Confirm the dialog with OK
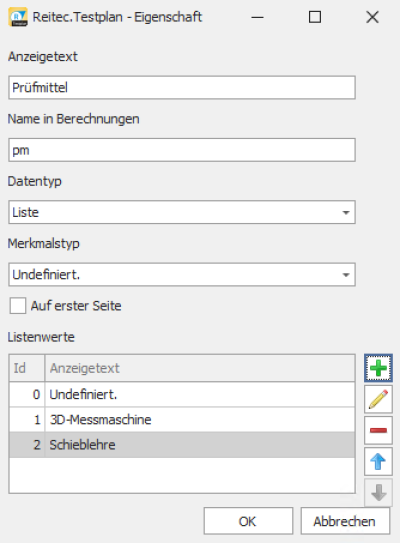The height and width of the screenshot is (543, 400). [248, 521]
